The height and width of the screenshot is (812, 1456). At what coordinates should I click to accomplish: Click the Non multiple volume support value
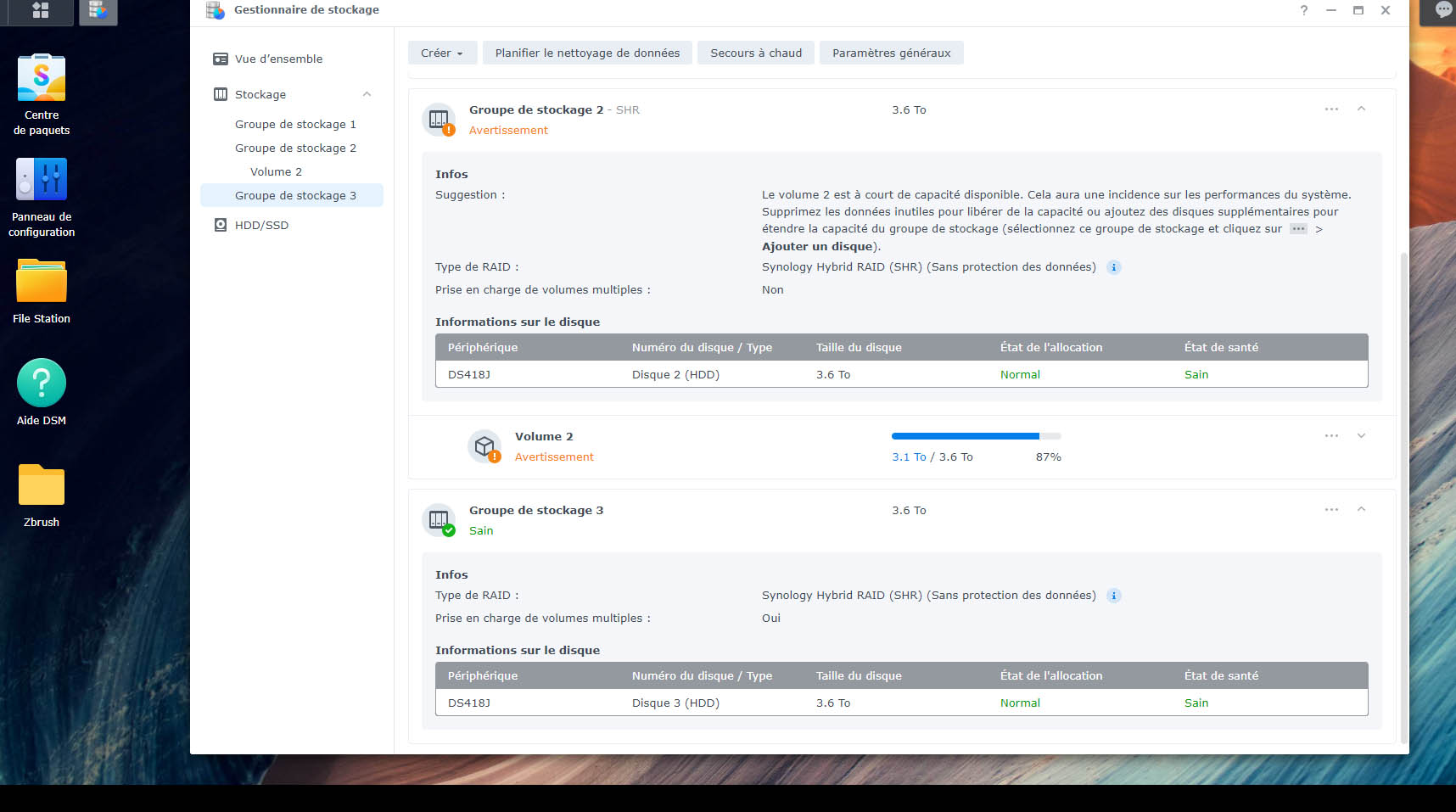773,289
